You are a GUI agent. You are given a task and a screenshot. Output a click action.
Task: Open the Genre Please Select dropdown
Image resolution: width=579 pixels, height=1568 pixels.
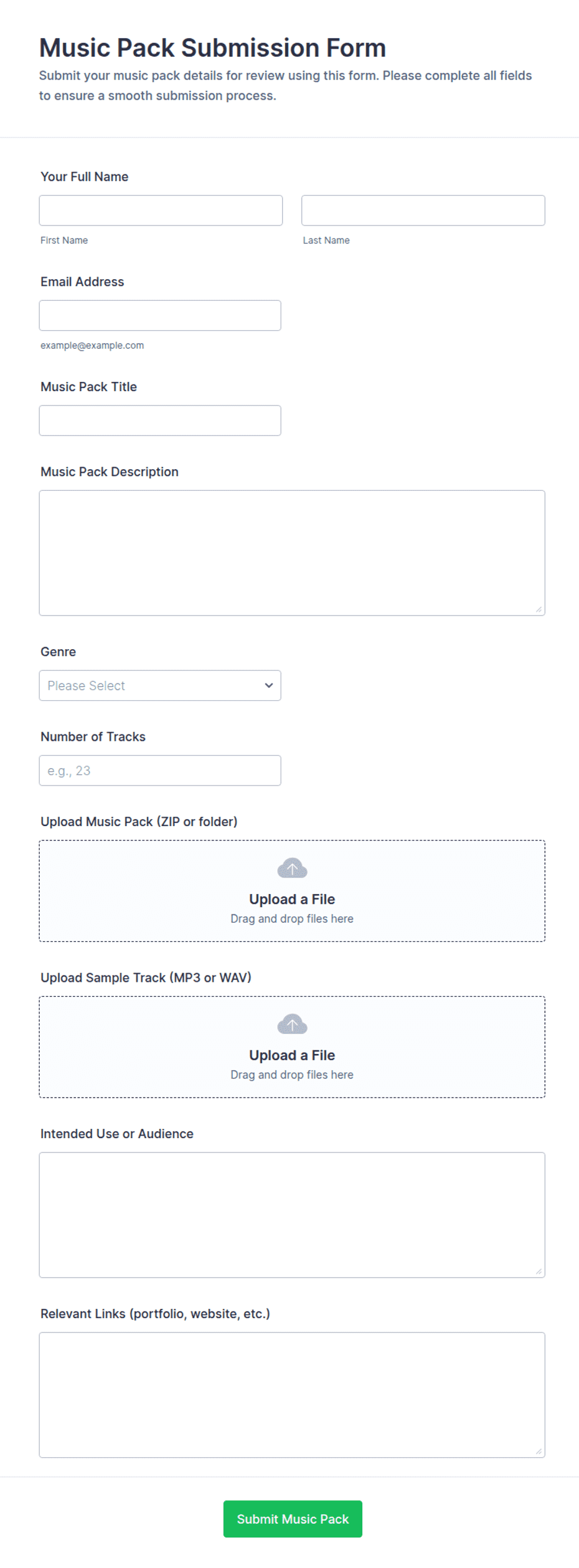click(160, 685)
